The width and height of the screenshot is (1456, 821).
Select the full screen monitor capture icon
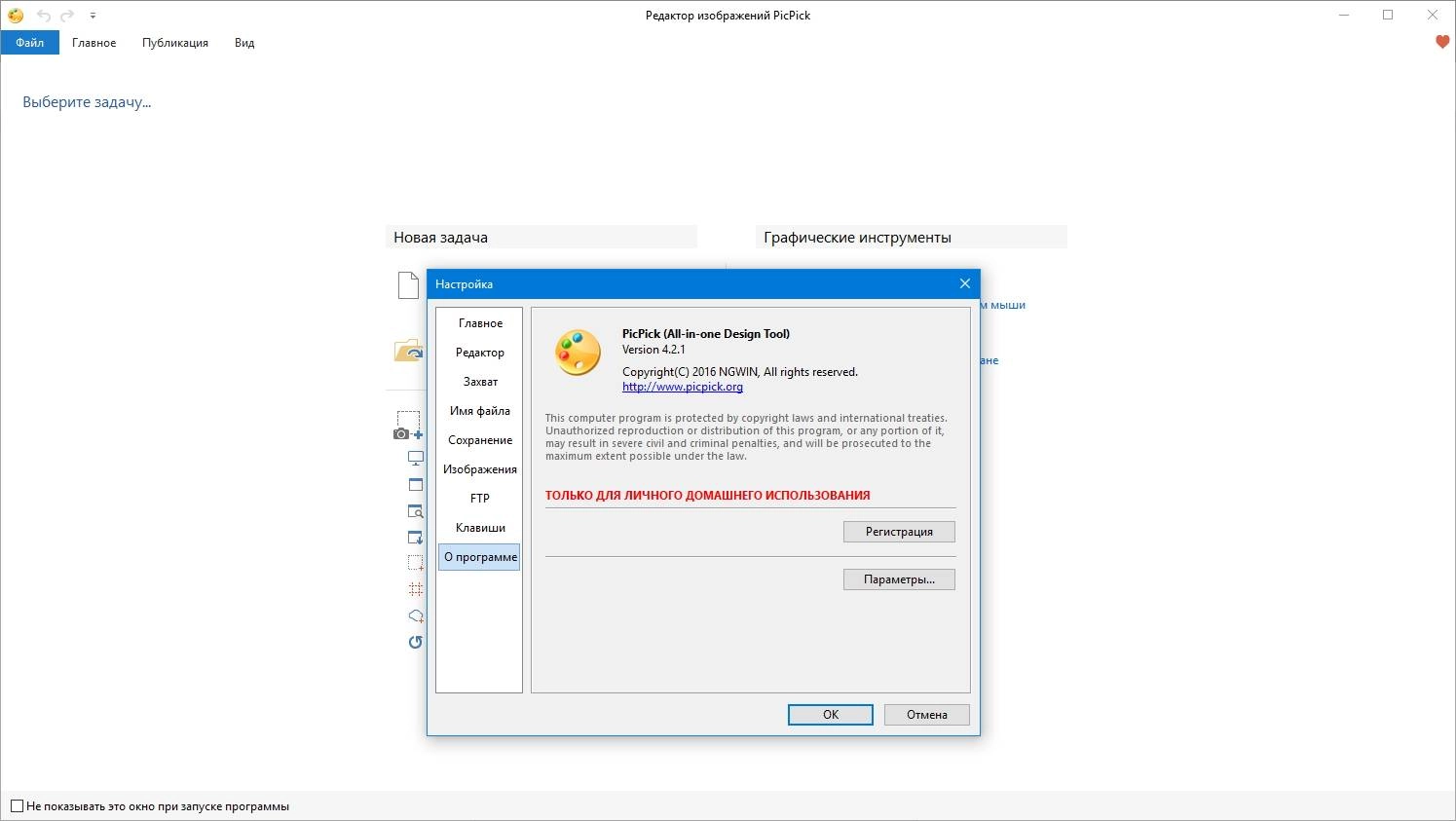[x=416, y=458]
